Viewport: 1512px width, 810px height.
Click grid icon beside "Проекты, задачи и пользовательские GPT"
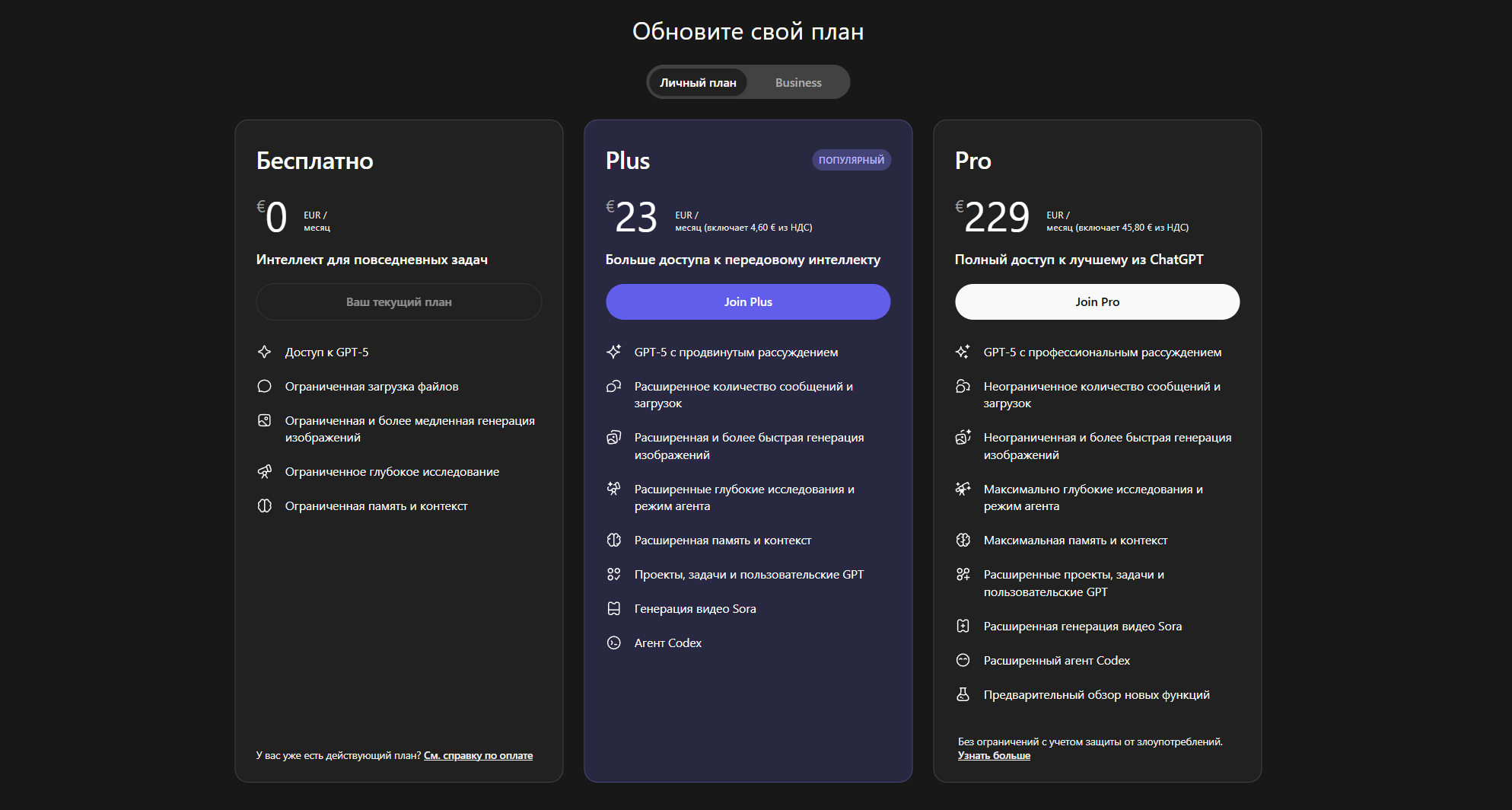click(613, 574)
